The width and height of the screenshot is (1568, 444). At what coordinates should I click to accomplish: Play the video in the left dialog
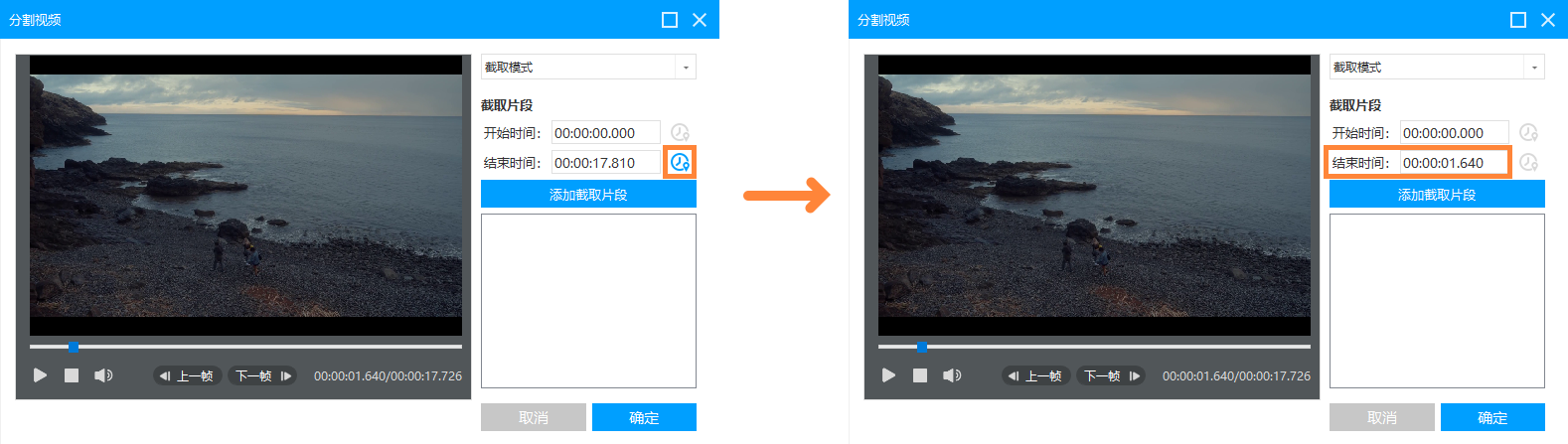[41, 375]
